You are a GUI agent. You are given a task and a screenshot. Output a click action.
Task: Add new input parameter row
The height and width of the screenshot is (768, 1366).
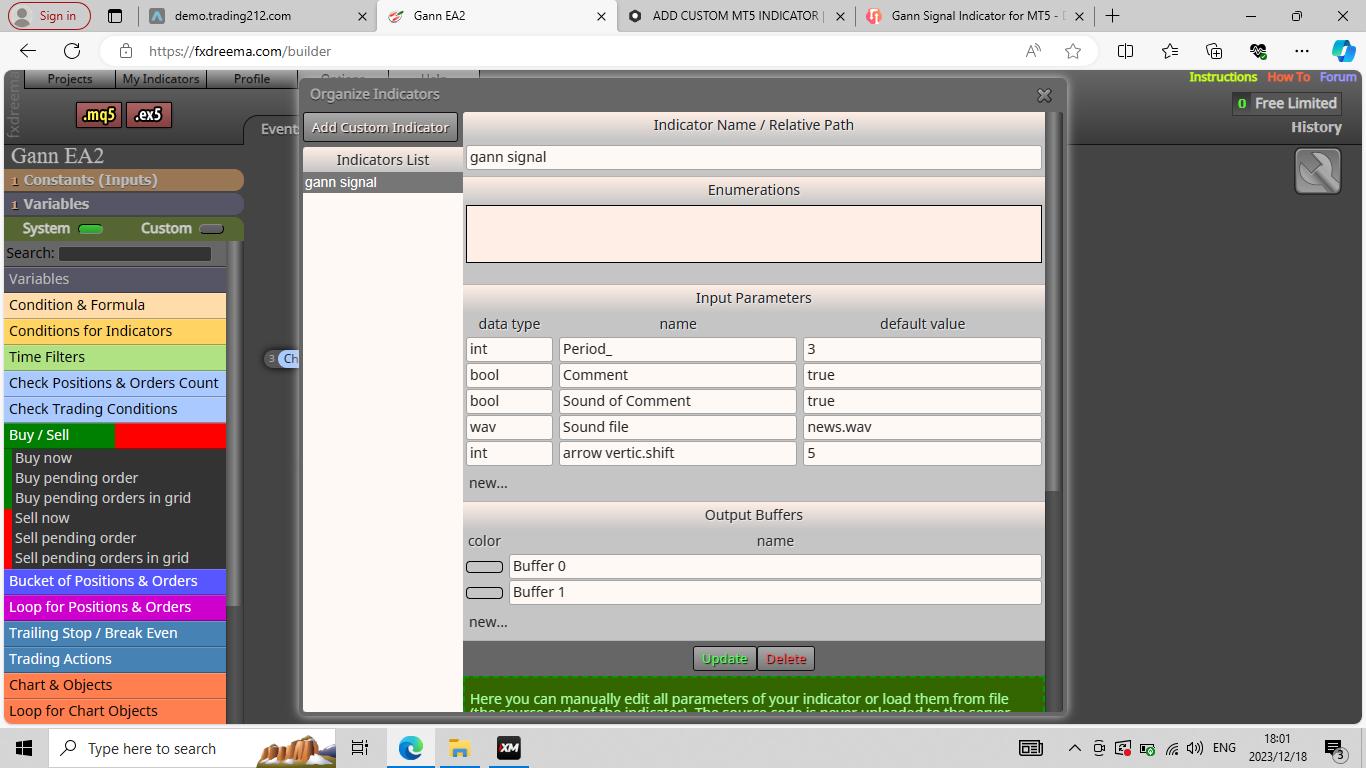click(x=488, y=483)
